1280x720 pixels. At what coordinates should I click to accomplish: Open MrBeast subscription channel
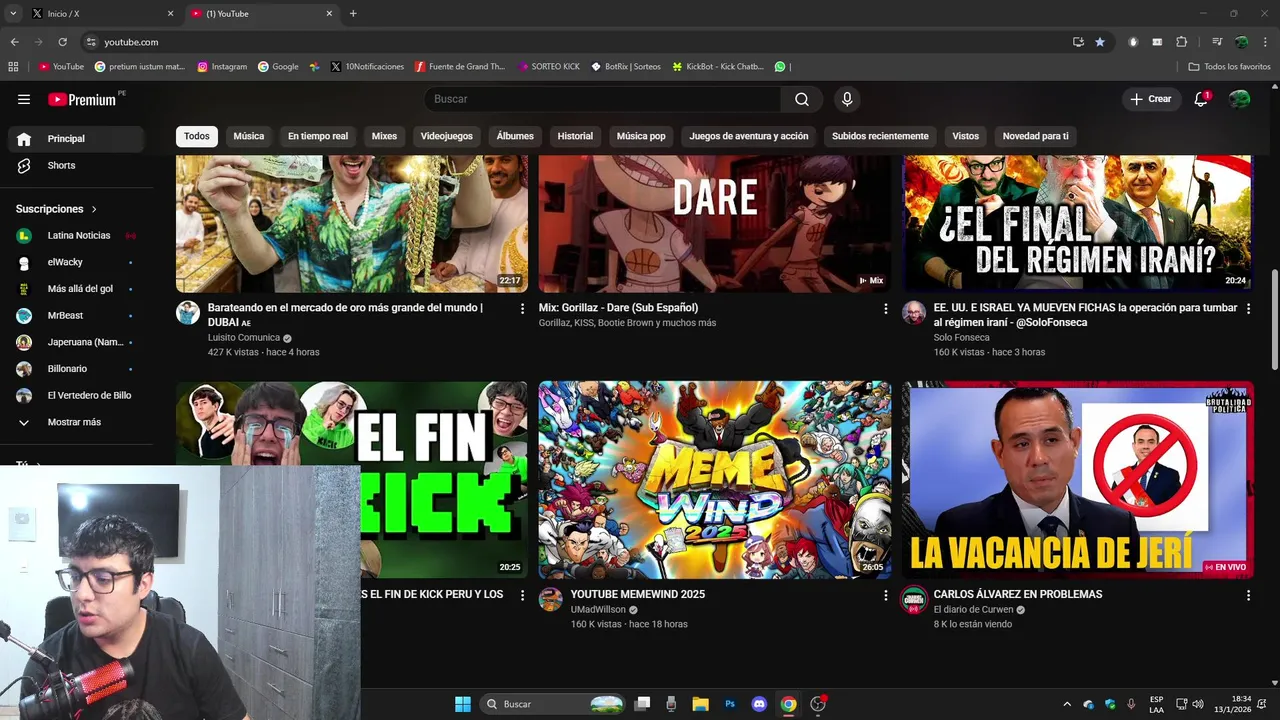pos(78,316)
